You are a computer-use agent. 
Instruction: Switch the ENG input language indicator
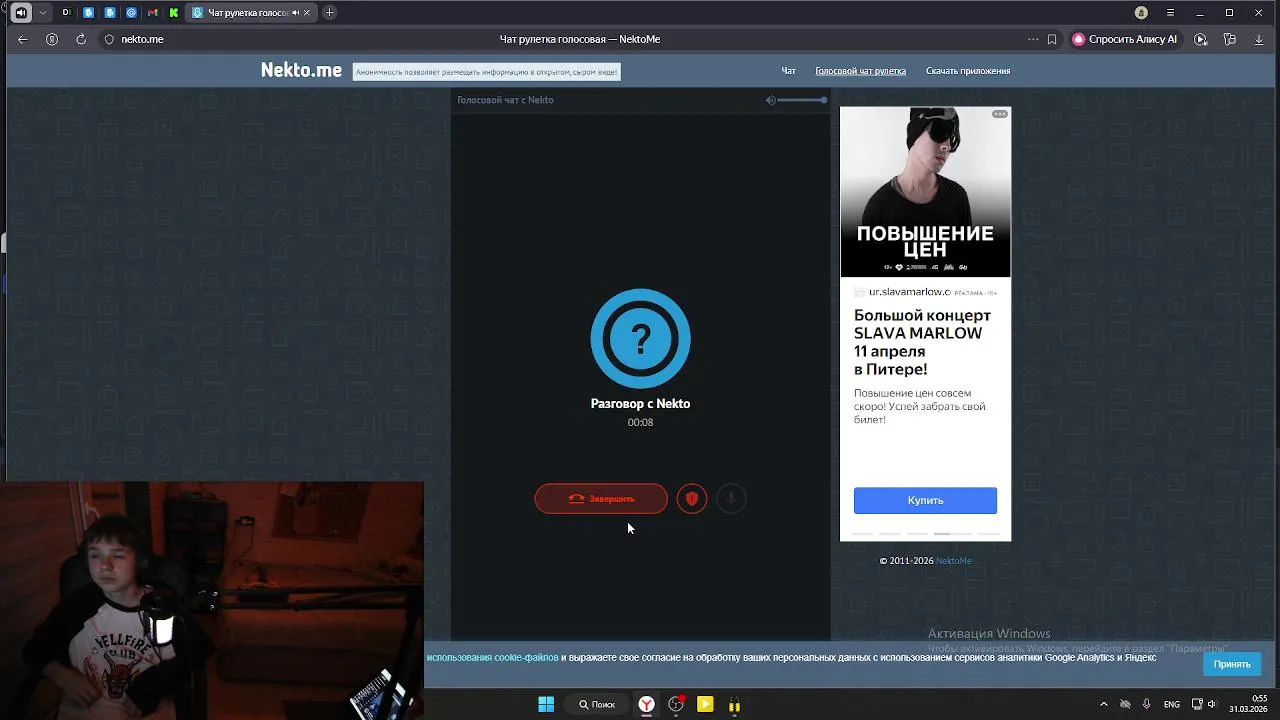click(1171, 704)
